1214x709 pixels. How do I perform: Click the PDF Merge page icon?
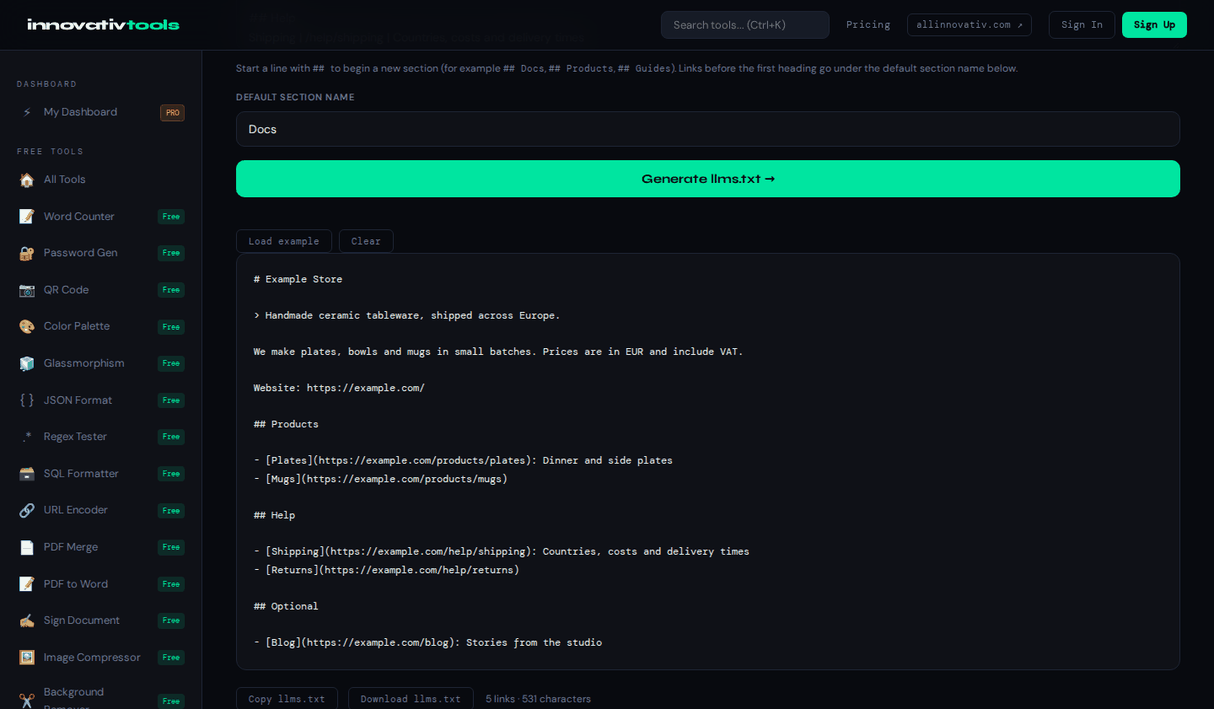point(27,547)
